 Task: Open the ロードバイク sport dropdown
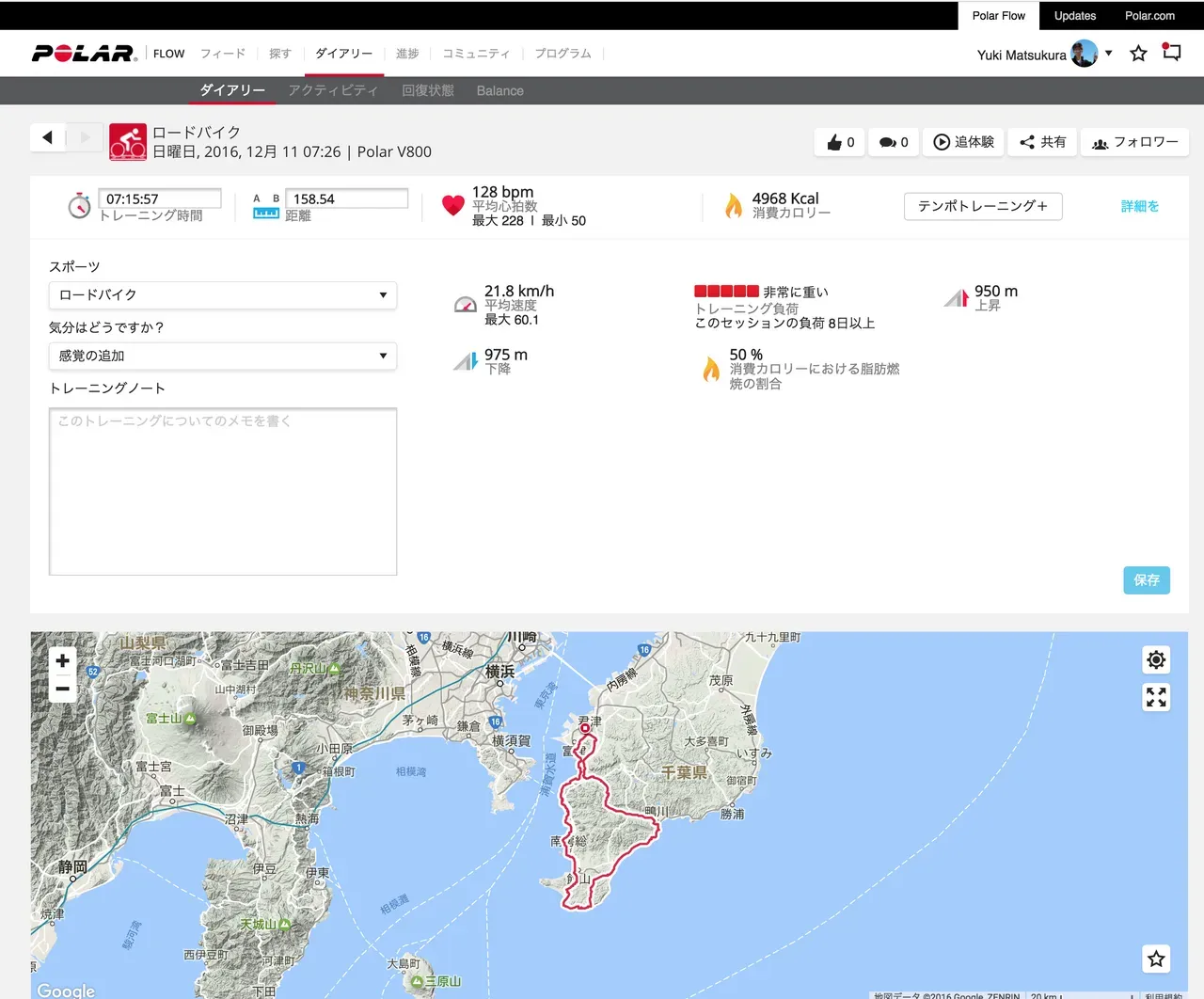point(223,295)
